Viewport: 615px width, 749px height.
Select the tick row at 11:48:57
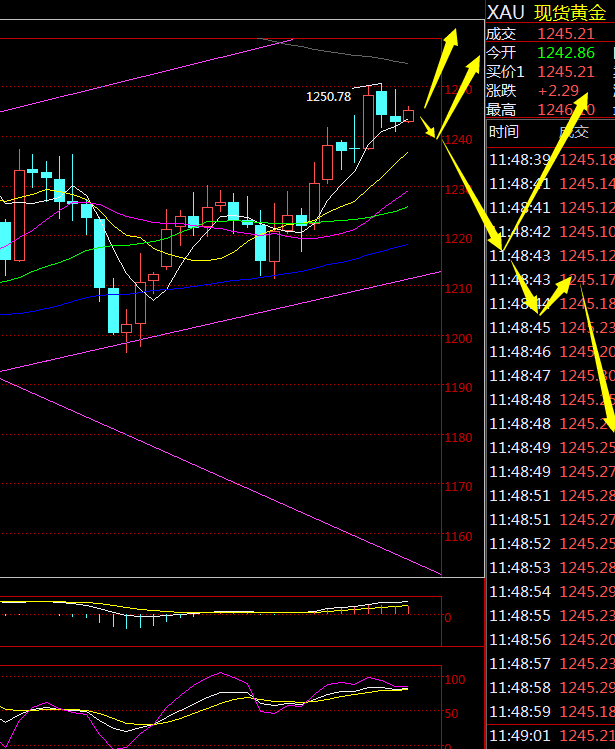[x=551, y=663]
